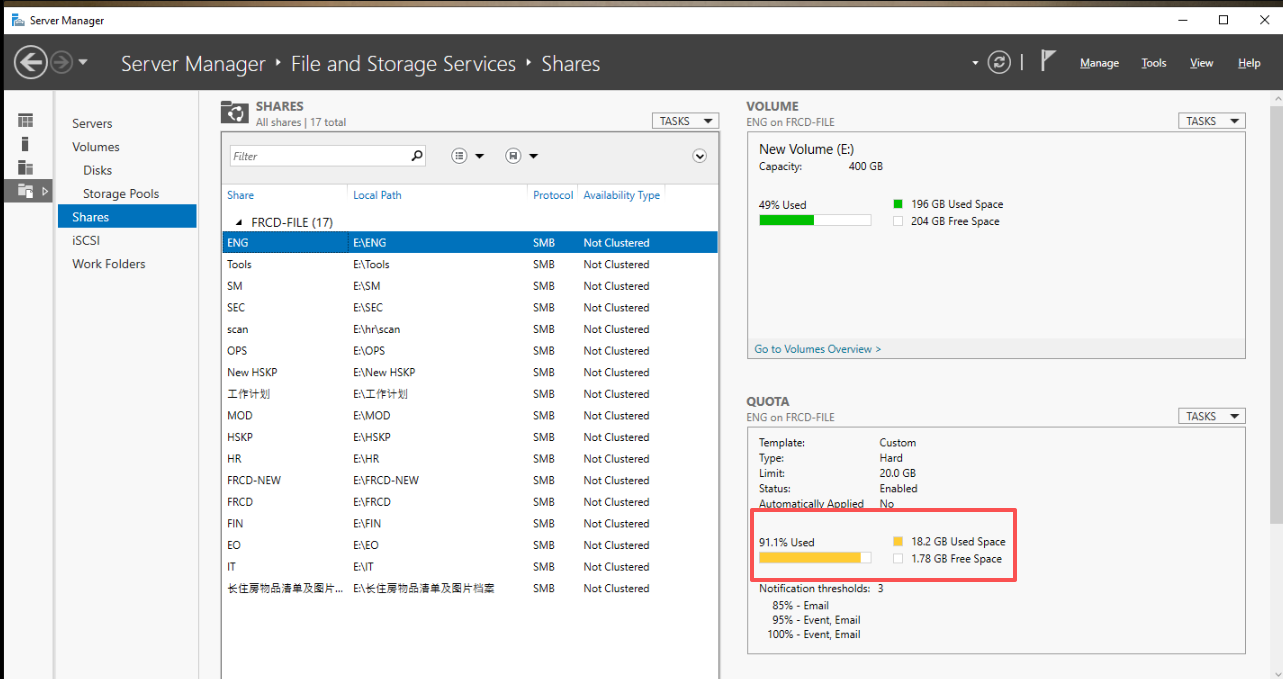The height and width of the screenshot is (679, 1283).
Task: Collapse the FRCD-FILE (17) group
Action: pyautogui.click(x=239, y=222)
